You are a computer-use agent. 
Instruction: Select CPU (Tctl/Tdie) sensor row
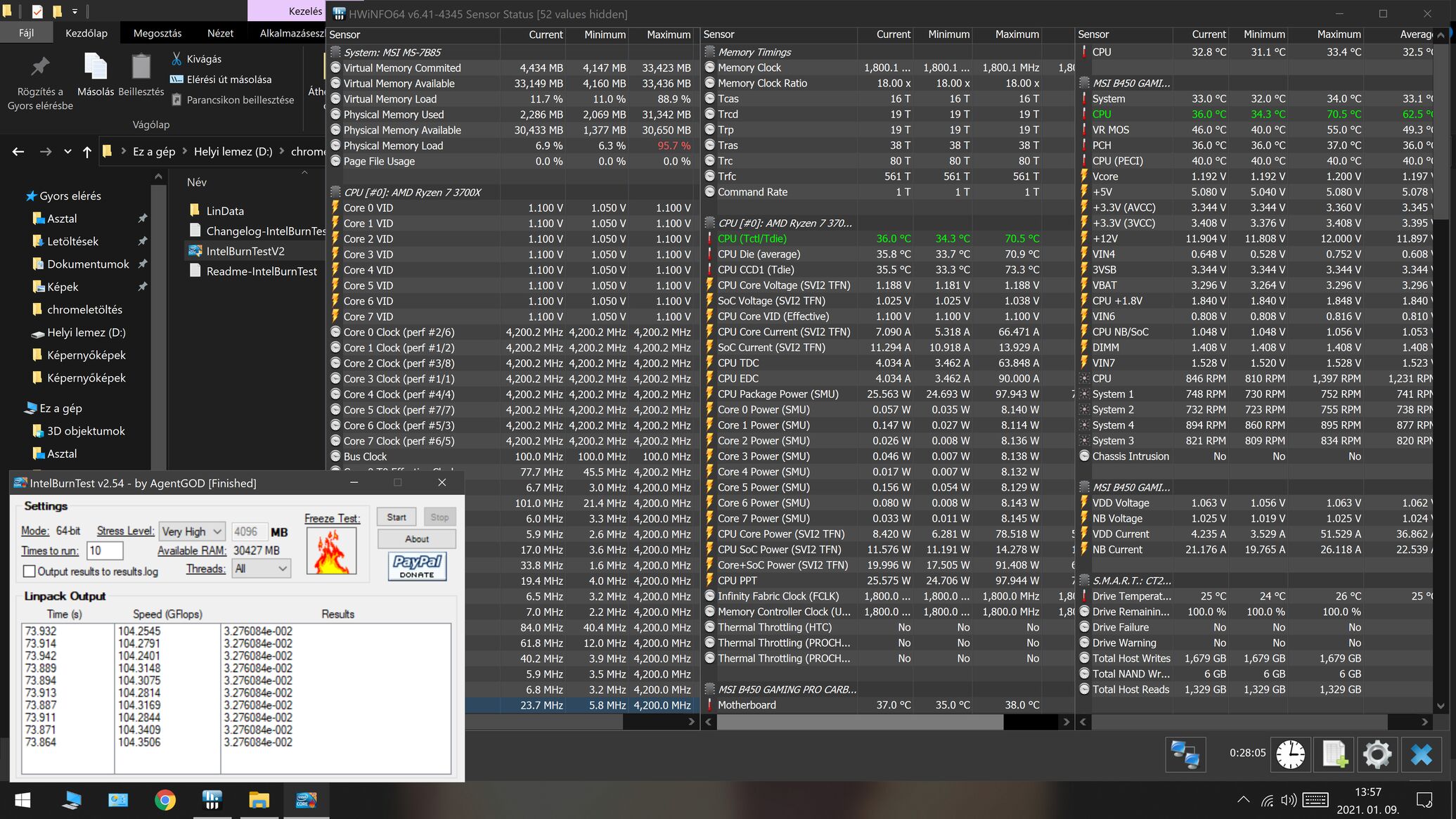coord(887,239)
